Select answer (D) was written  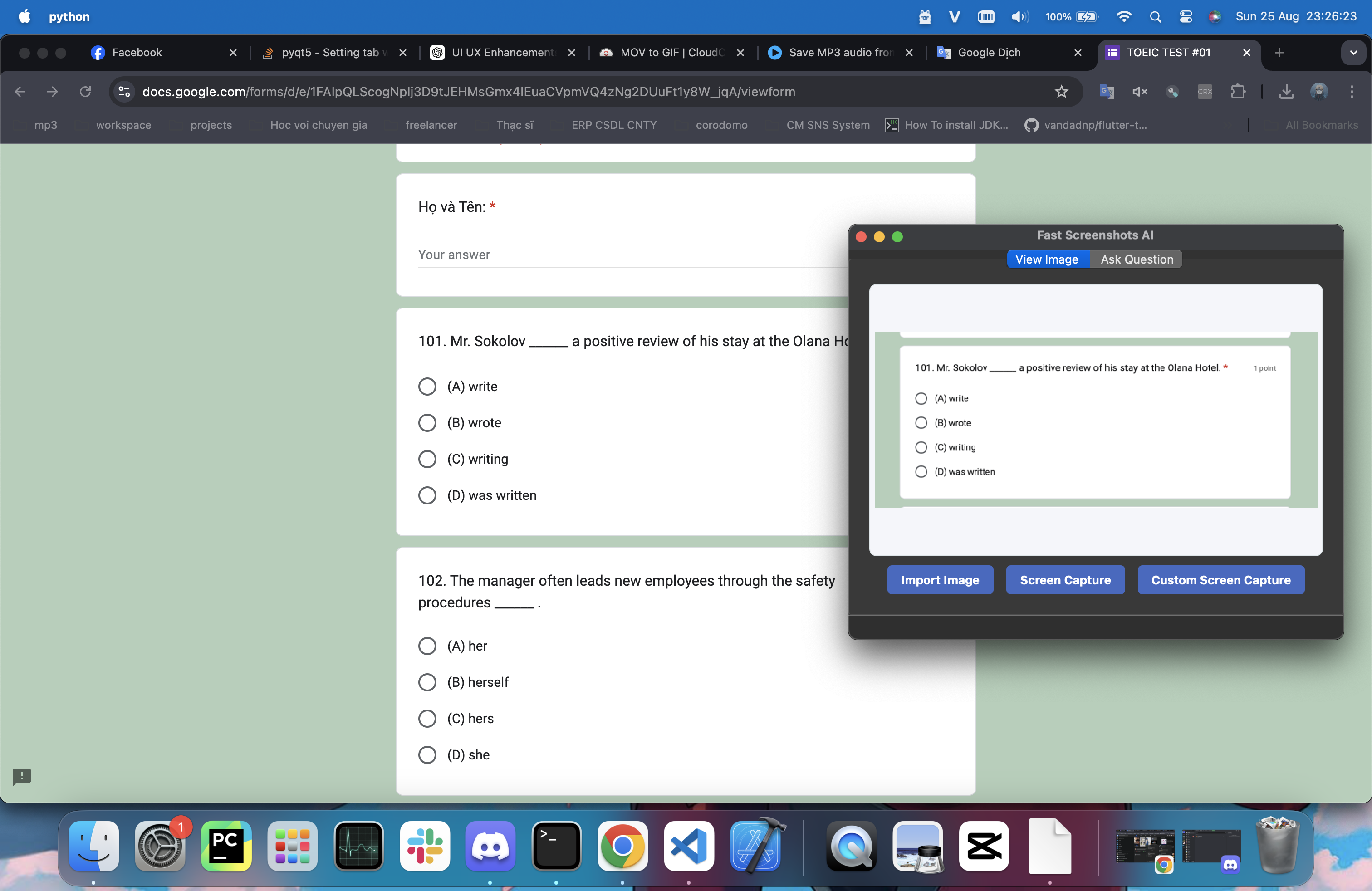click(427, 496)
